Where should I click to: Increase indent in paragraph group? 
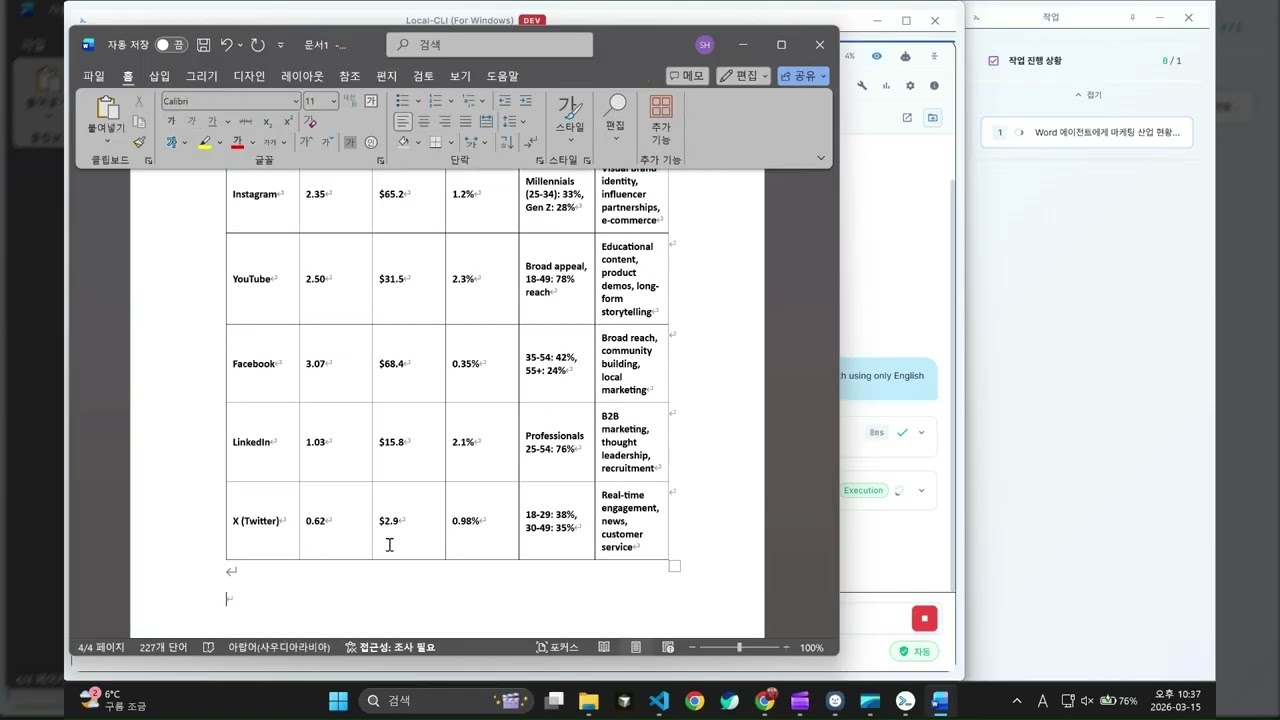[525, 101]
